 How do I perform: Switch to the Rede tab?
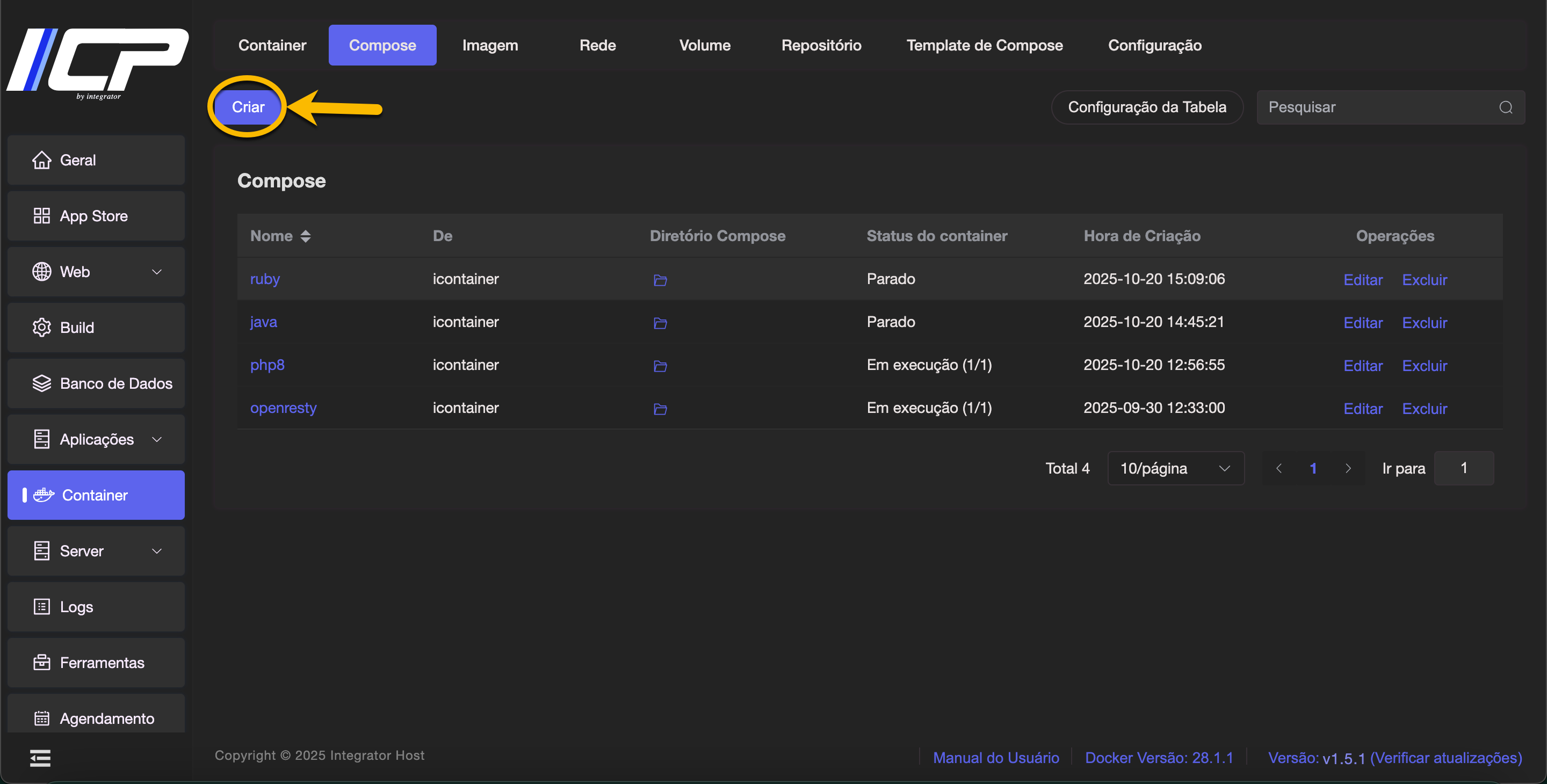tap(597, 45)
